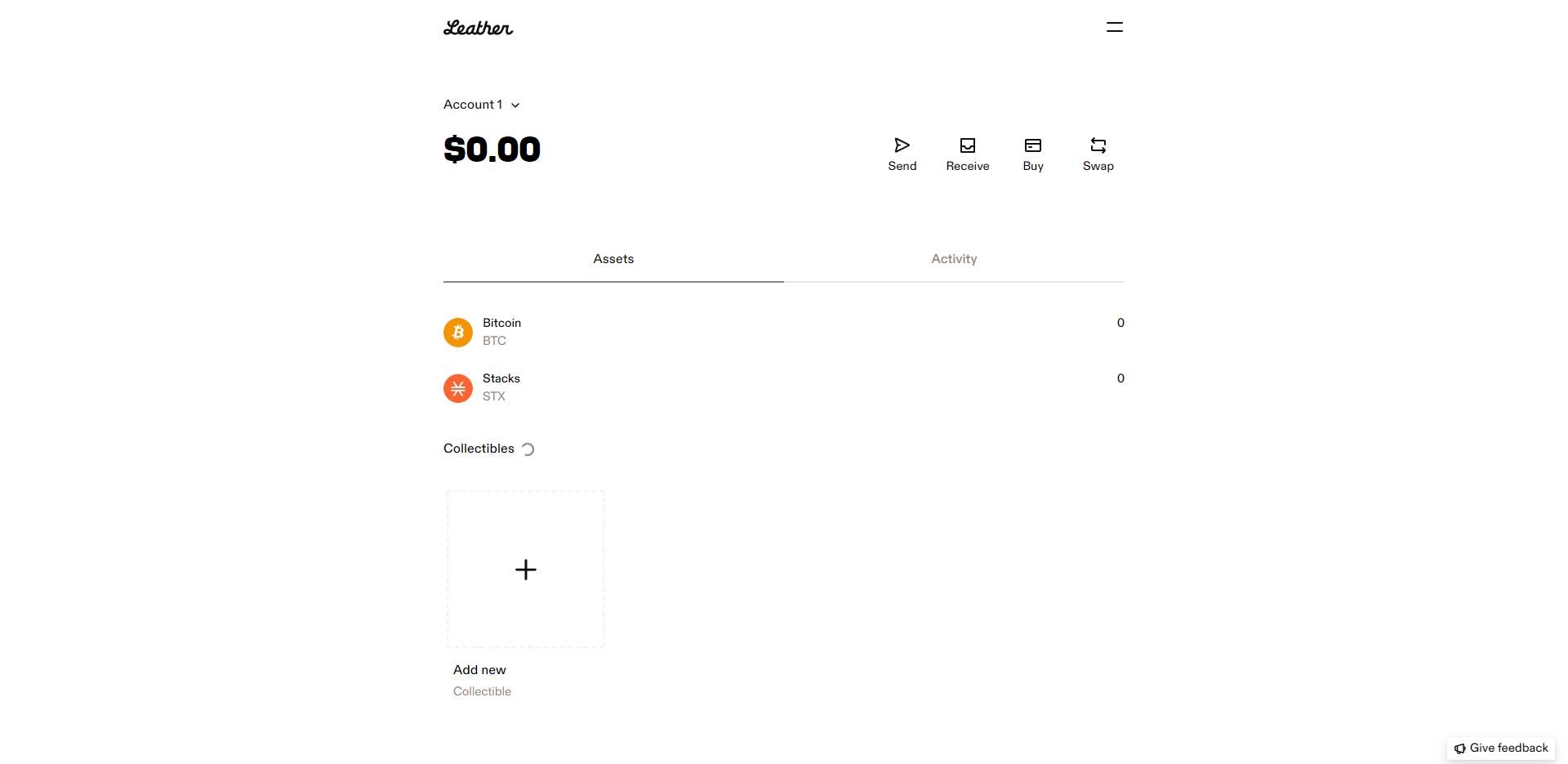Click the Stacks STX coin icon
The width and height of the screenshot is (1568, 764).
click(457, 388)
